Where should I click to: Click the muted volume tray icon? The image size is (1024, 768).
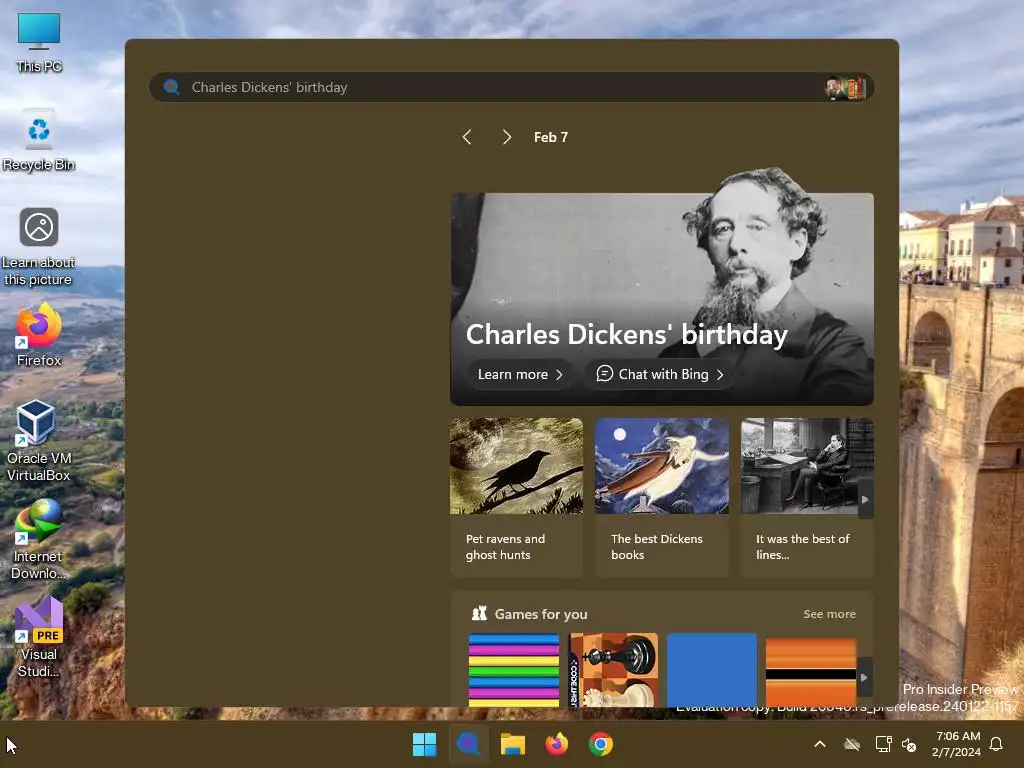[909, 744]
